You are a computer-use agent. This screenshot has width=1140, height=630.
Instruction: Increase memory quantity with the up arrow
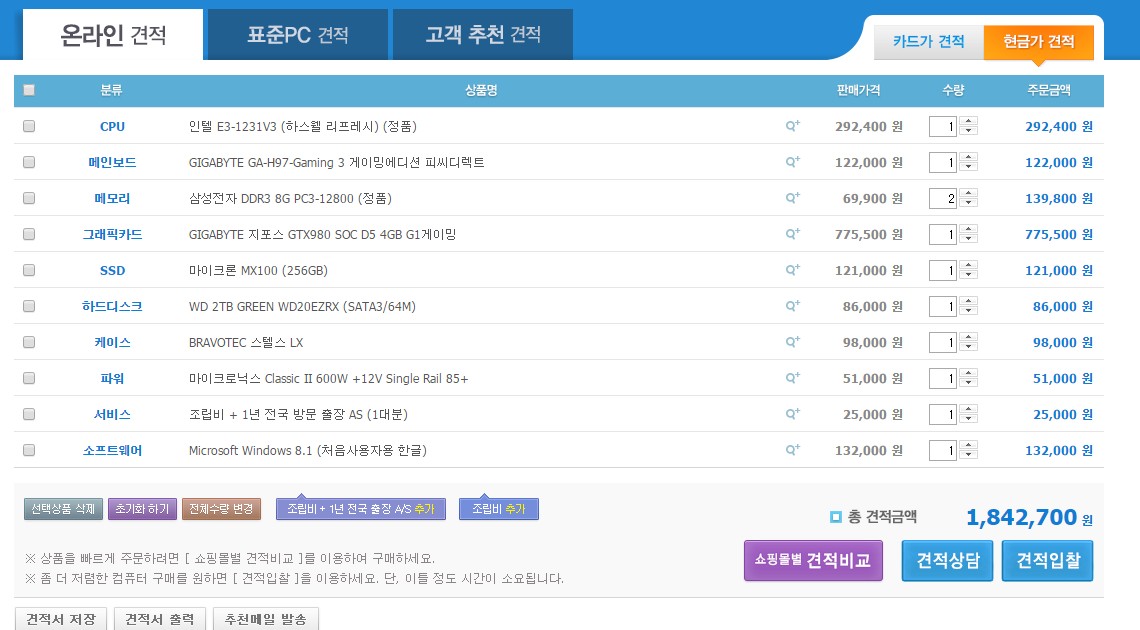[x=968, y=193]
